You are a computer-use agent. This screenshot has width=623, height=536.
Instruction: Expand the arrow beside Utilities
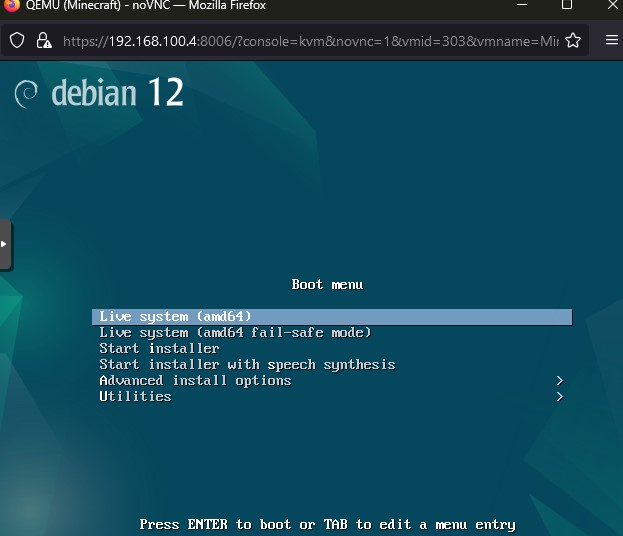(x=560, y=397)
